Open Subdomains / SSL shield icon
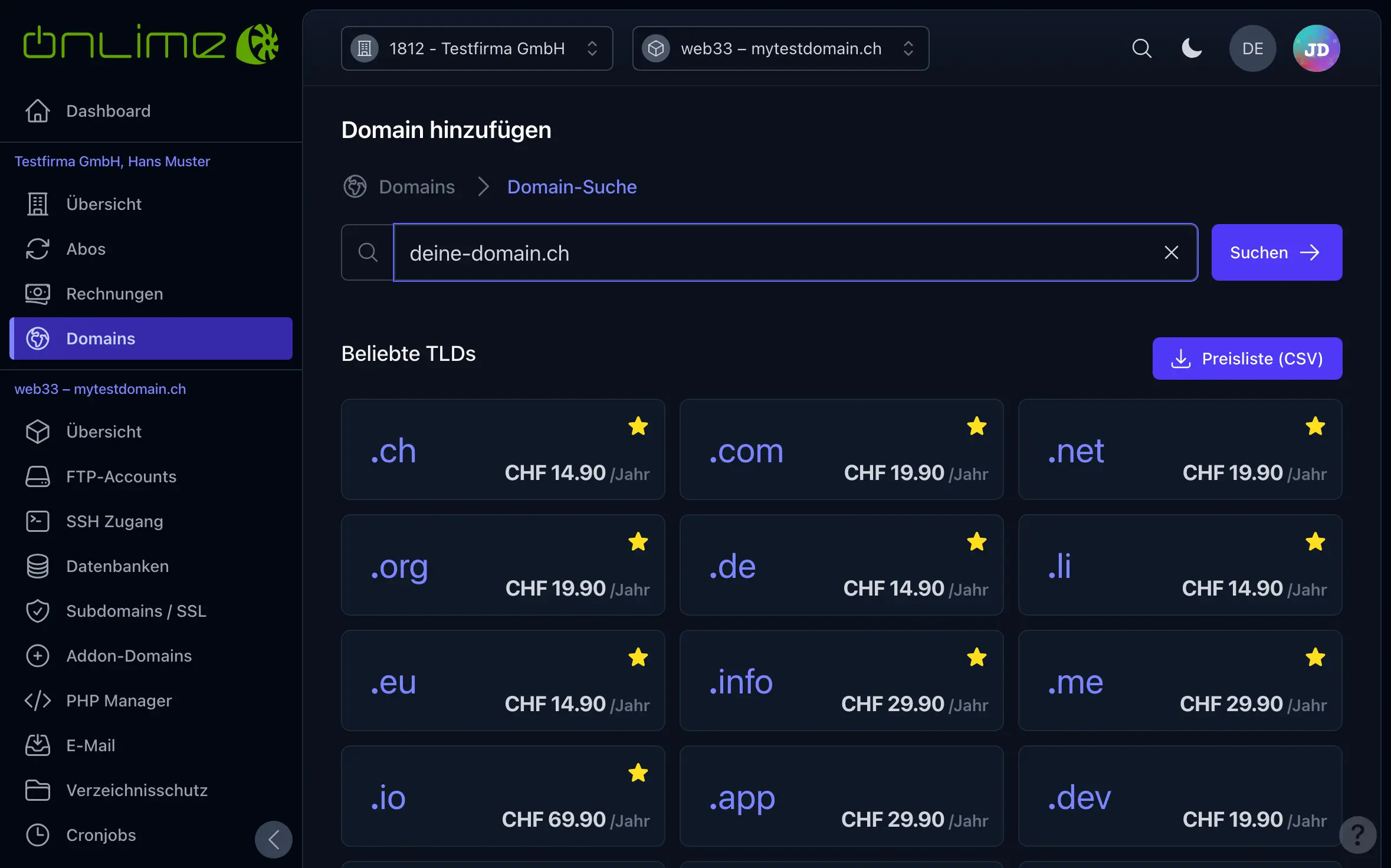Image resolution: width=1391 pixels, height=868 pixels. (x=38, y=611)
